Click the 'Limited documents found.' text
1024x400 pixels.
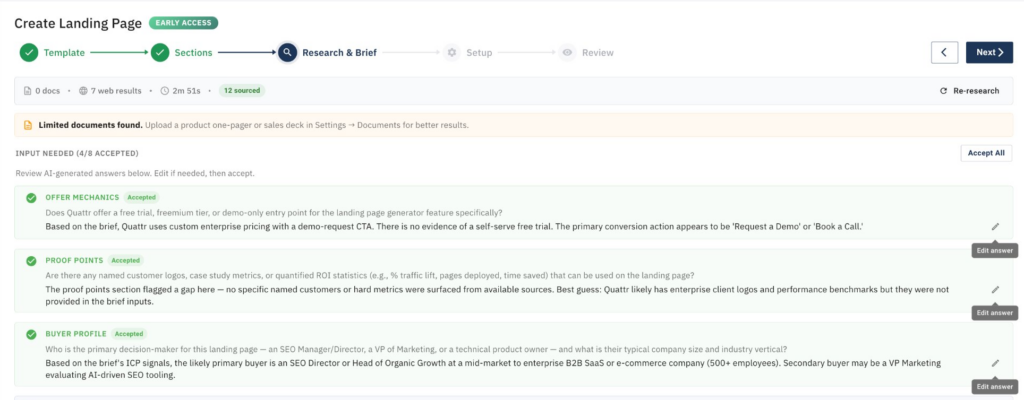90,125
